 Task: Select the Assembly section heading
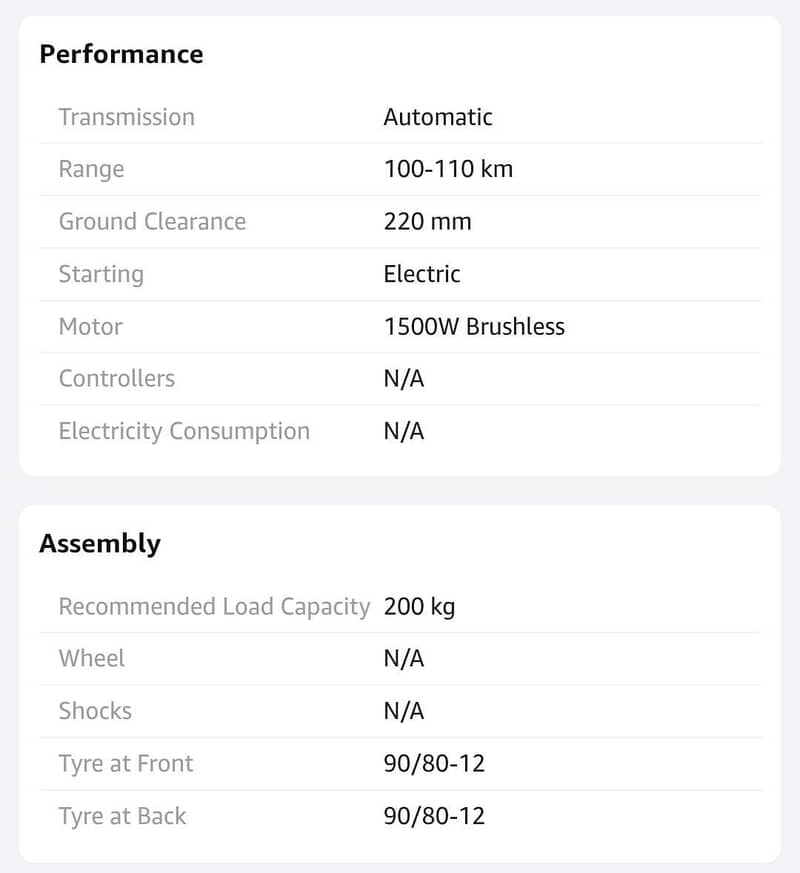click(x=100, y=544)
